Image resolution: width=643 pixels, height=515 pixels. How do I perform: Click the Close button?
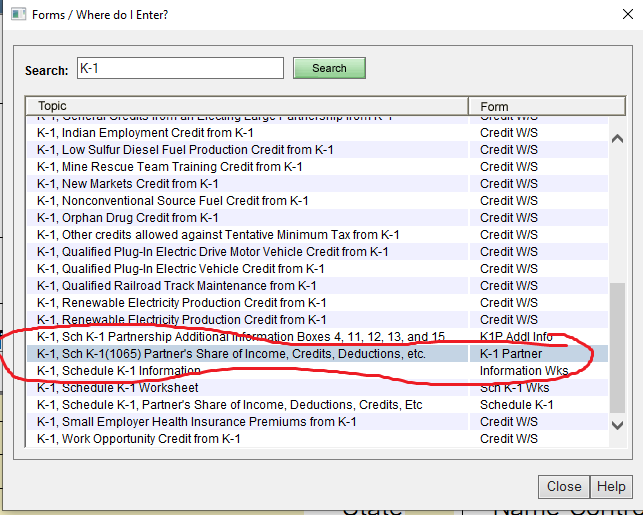pyautogui.click(x=564, y=486)
